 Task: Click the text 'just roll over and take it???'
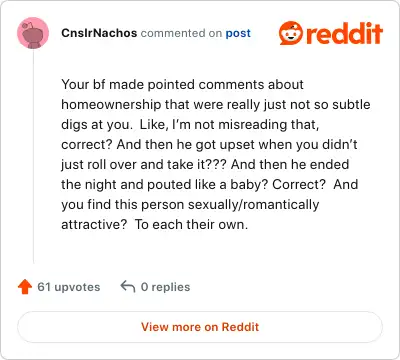coord(144,164)
